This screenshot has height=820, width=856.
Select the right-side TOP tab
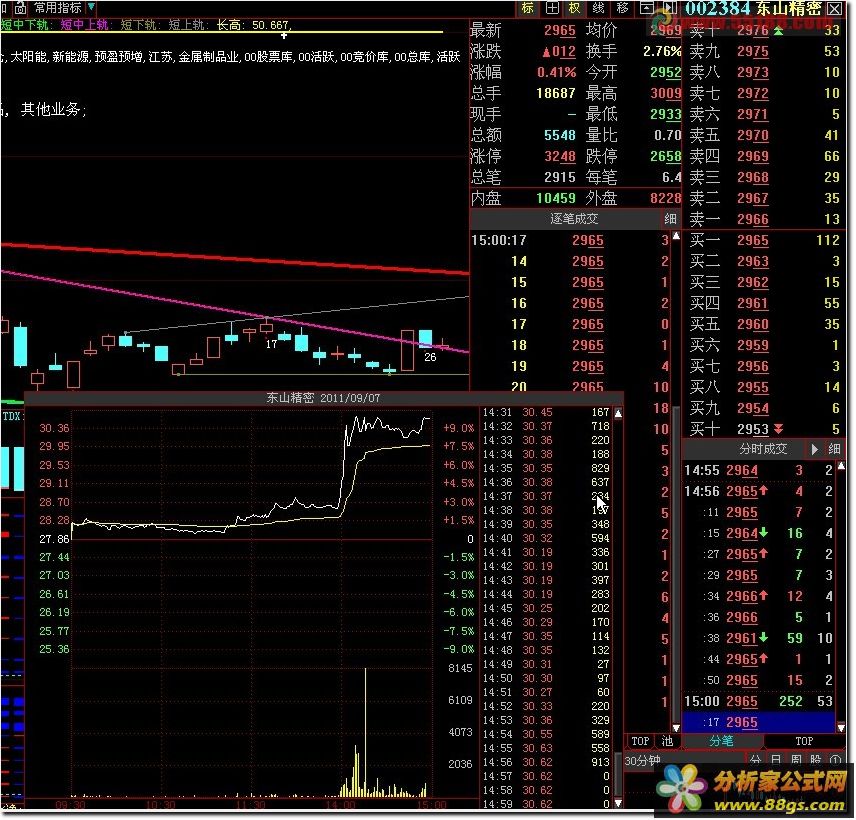click(804, 741)
